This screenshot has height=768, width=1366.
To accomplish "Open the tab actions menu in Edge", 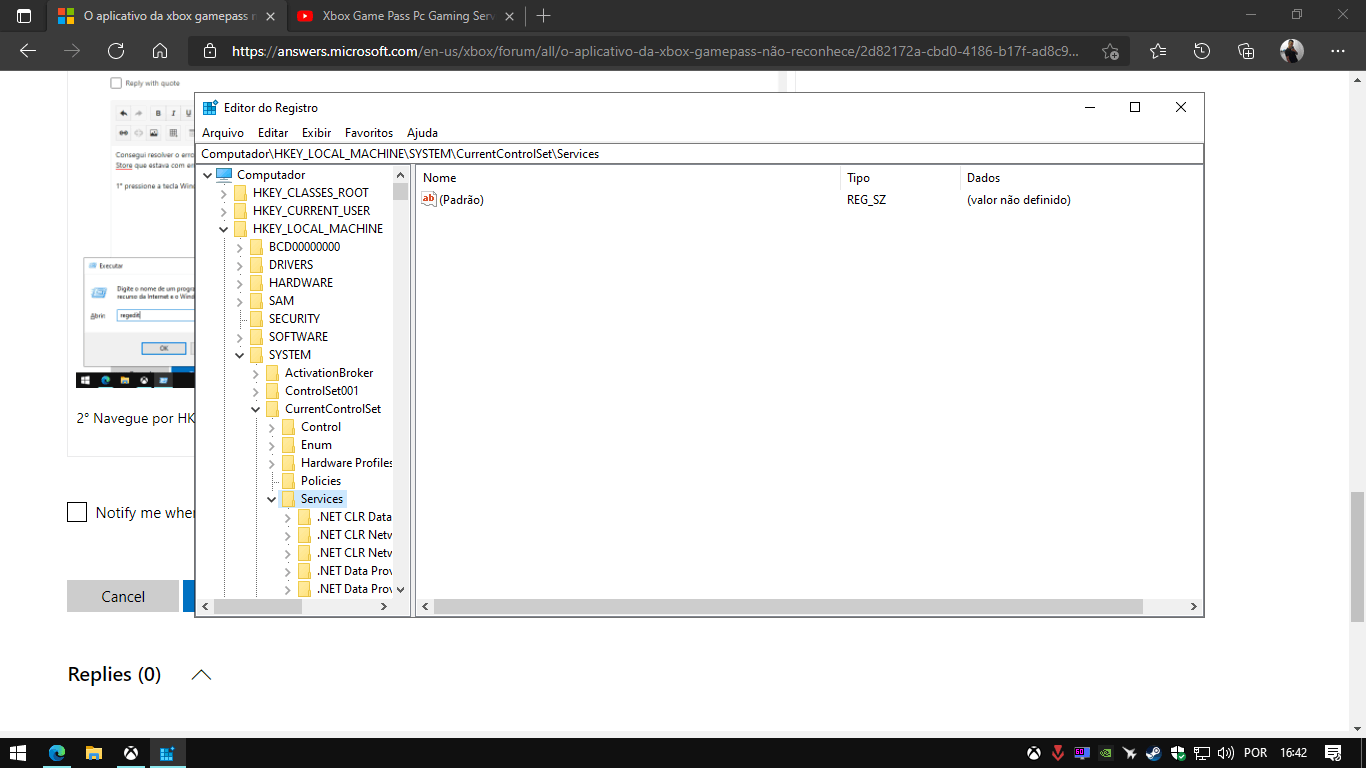I will (x=24, y=16).
